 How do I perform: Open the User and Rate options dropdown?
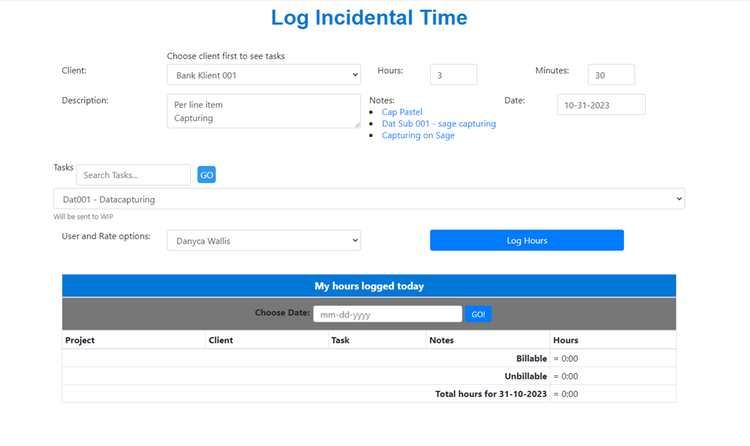[x=263, y=240]
